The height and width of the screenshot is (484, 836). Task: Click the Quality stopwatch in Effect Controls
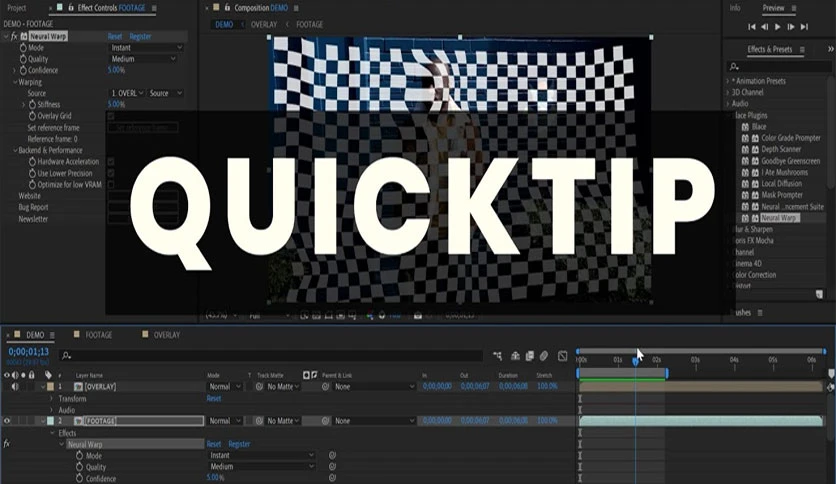coord(23,59)
